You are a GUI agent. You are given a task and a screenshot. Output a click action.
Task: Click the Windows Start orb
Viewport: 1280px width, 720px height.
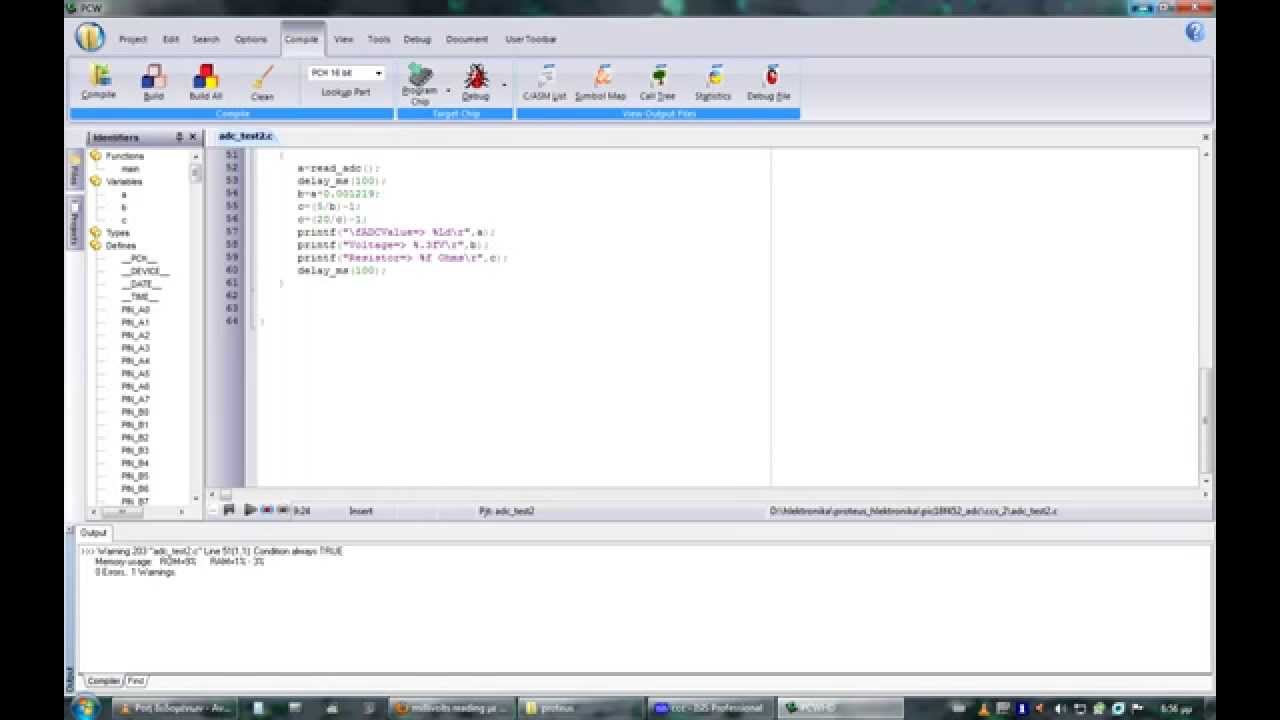tap(84, 708)
